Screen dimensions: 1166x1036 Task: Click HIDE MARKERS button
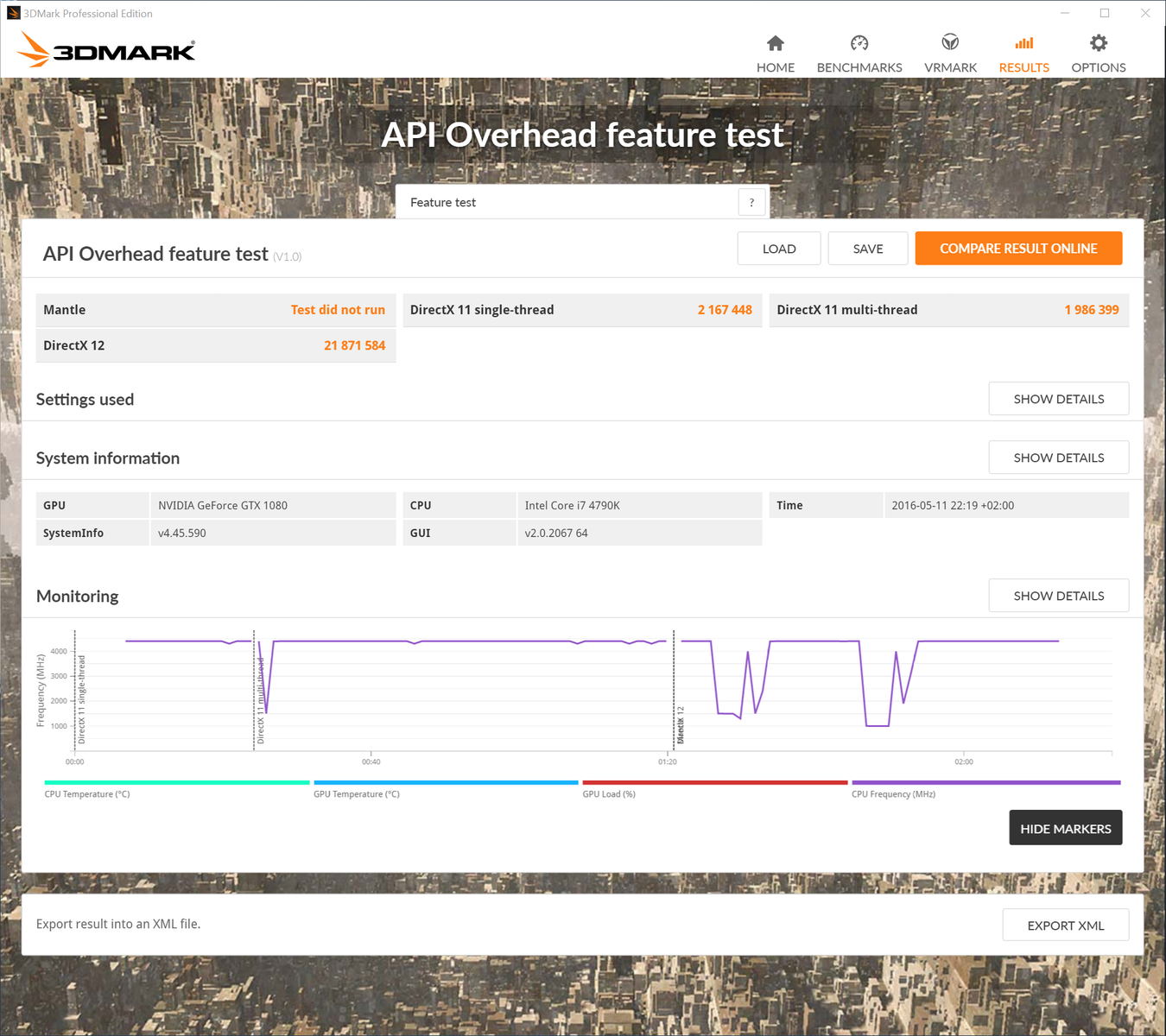point(1066,828)
